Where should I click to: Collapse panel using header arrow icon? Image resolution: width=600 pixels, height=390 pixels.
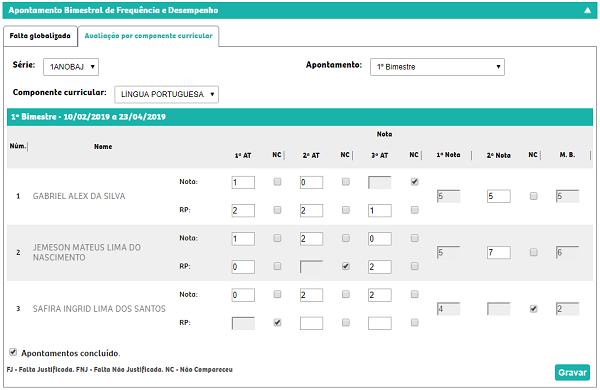point(587,10)
